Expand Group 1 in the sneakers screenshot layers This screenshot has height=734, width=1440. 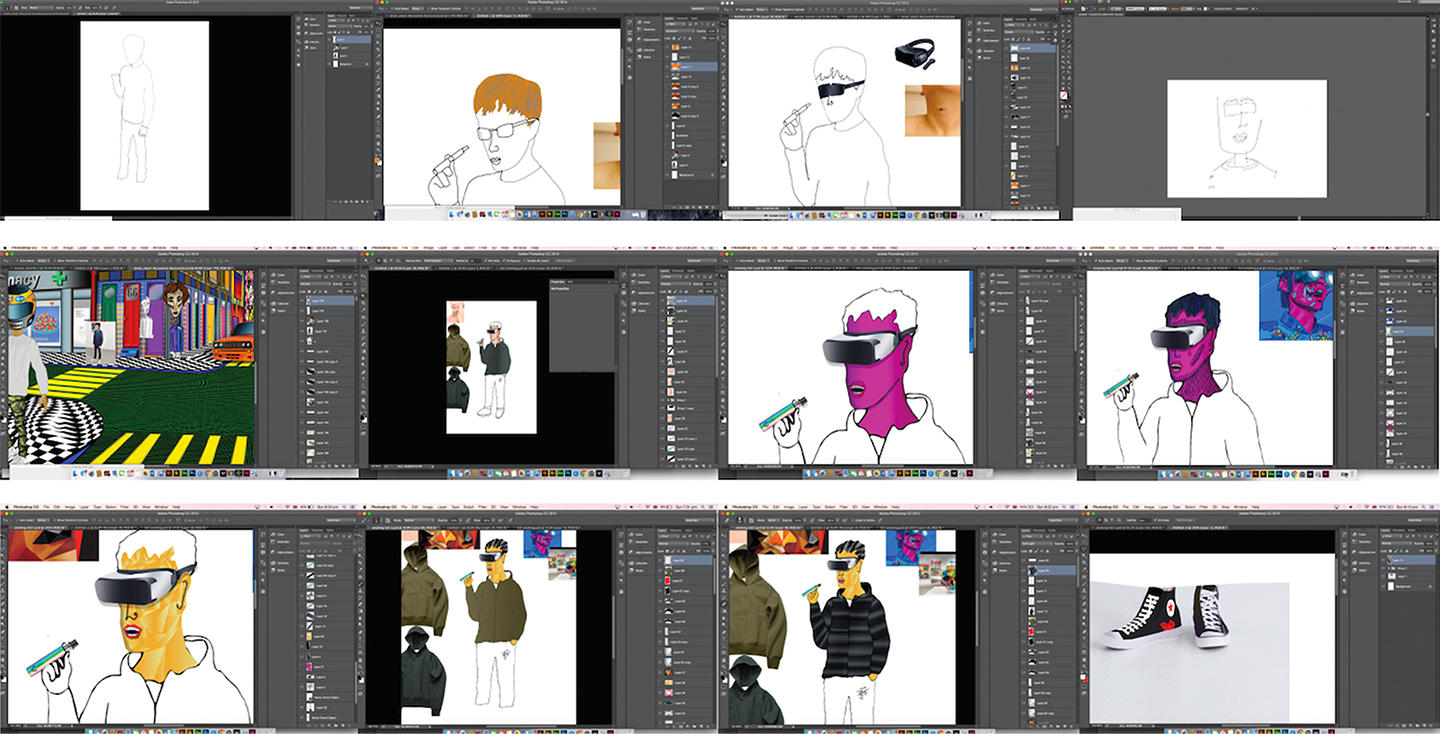(x=1389, y=568)
